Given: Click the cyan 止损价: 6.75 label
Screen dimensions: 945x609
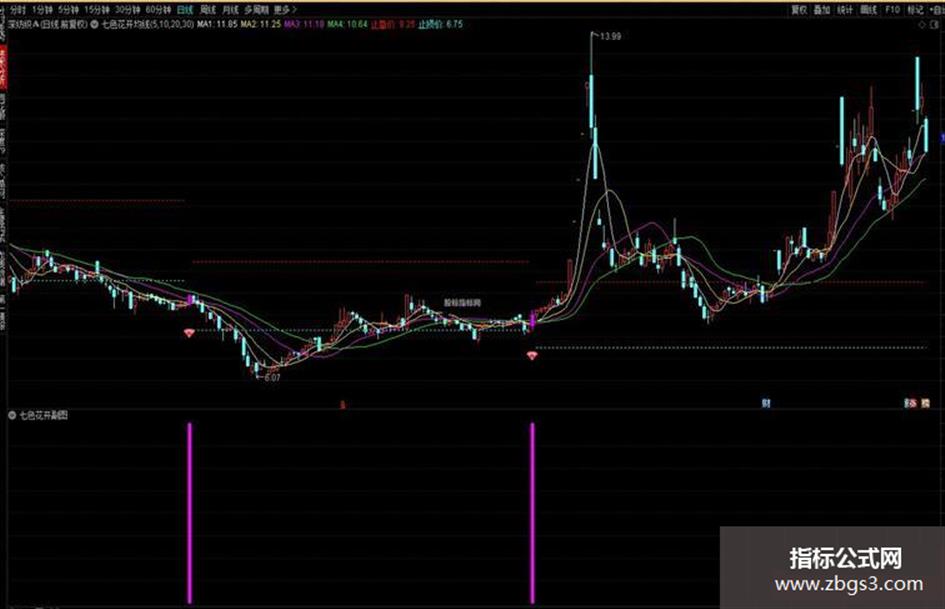Looking at the screenshot, I should [x=441, y=25].
